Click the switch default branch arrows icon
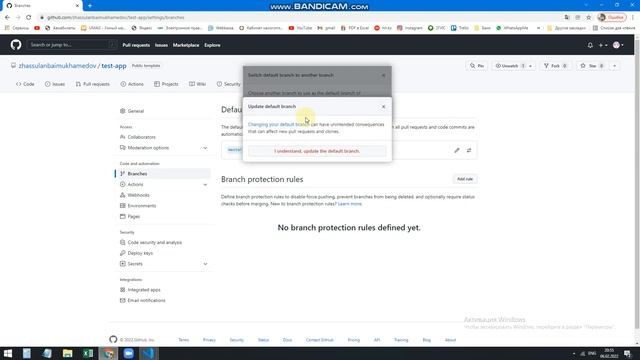 [x=469, y=150]
